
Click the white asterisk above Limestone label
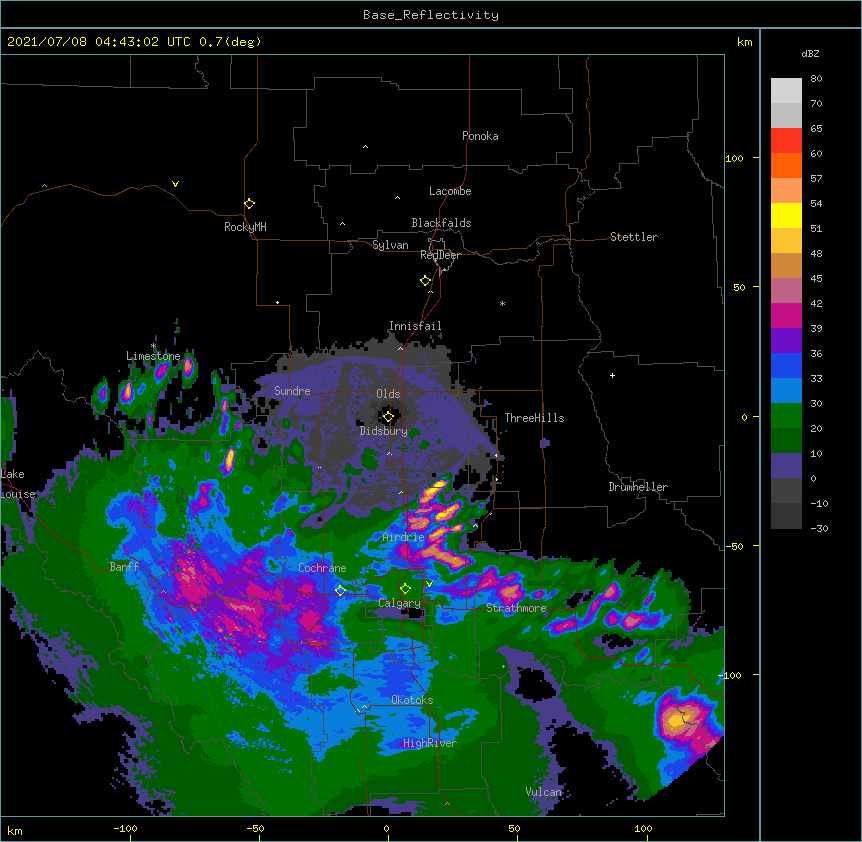click(x=153, y=346)
